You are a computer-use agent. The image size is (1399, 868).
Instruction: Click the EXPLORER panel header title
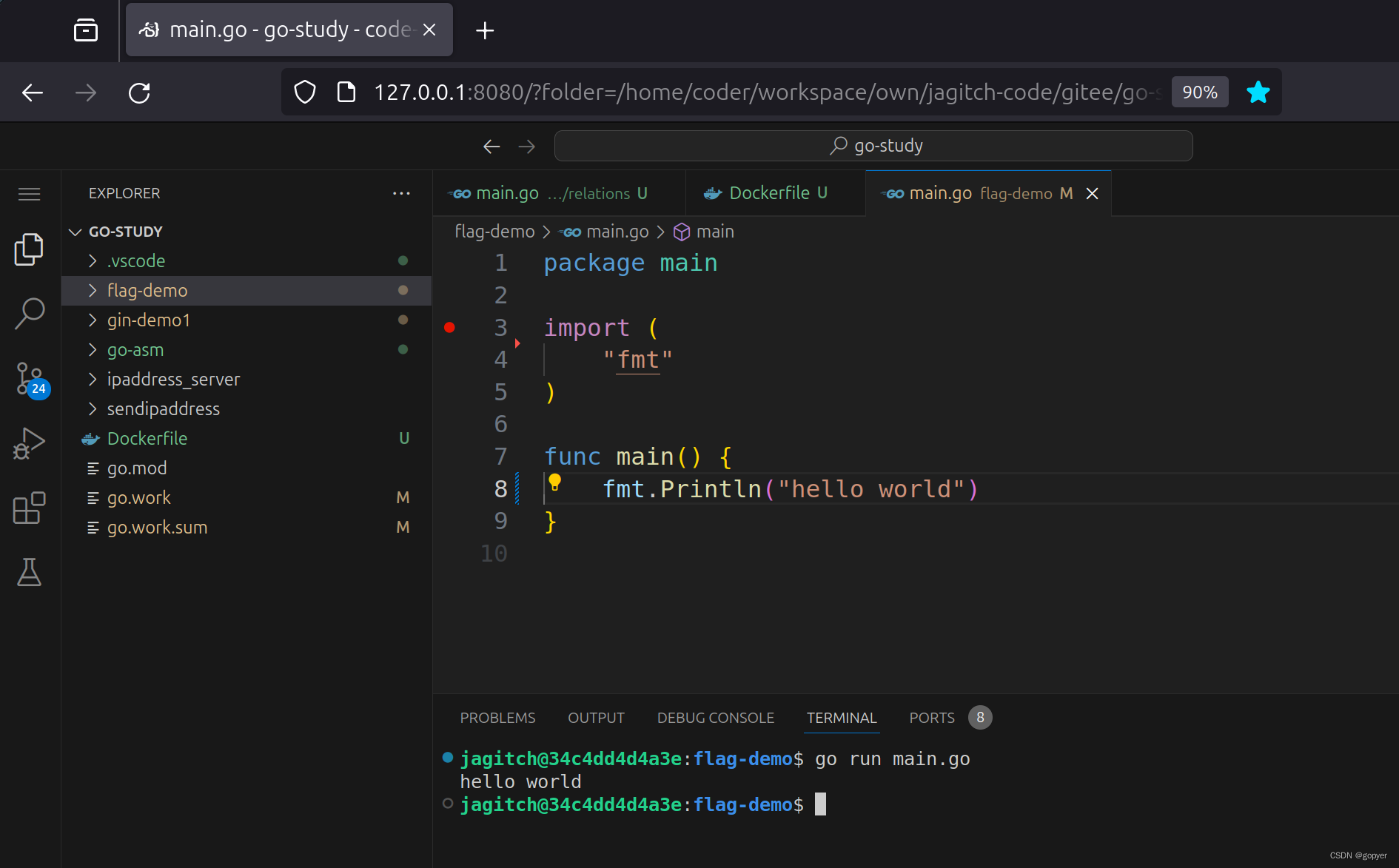pyautogui.click(x=124, y=193)
